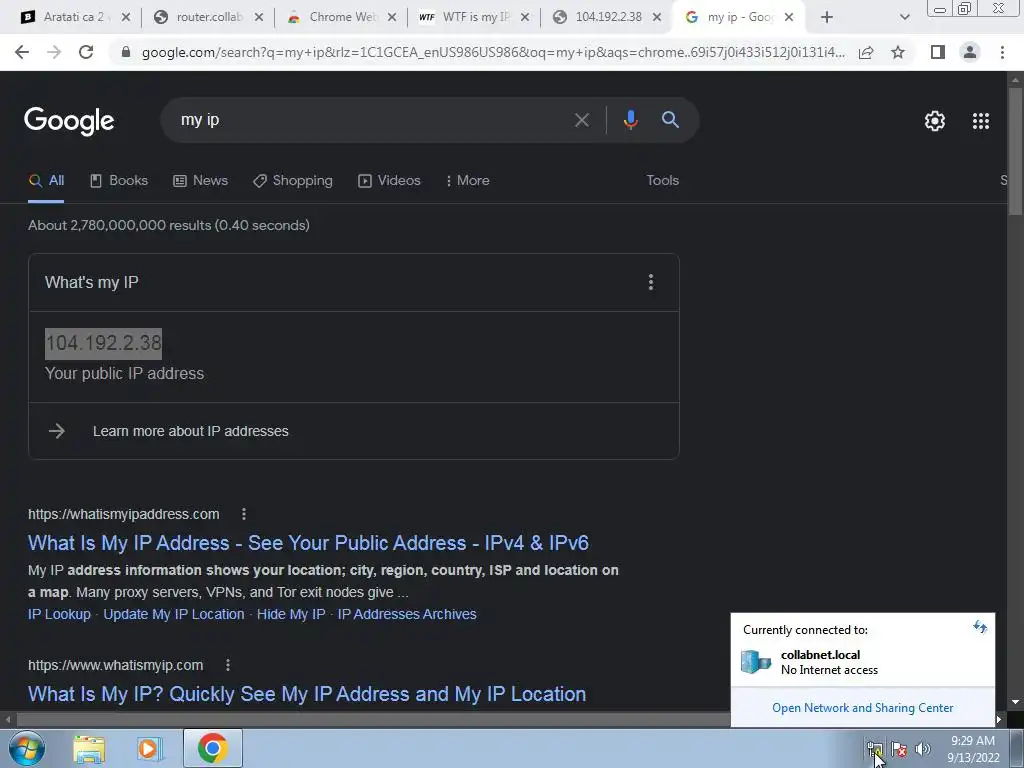This screenshot has width=1024, height=768.
Task: Open options for What's my IP card
Action: coord(650,282)
